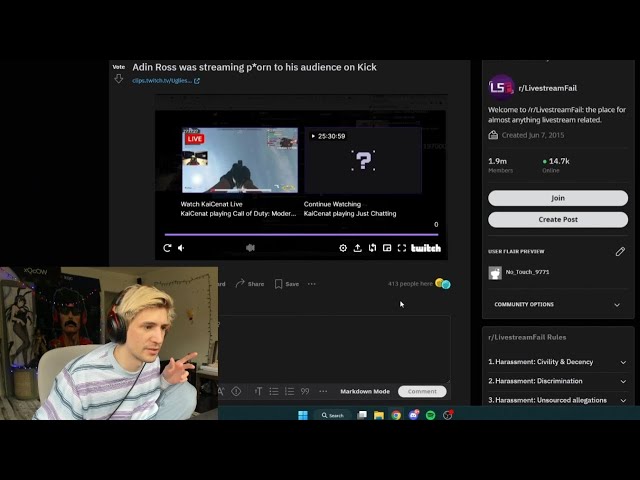Click the No_Touch_9771 flair avatar

495,272
